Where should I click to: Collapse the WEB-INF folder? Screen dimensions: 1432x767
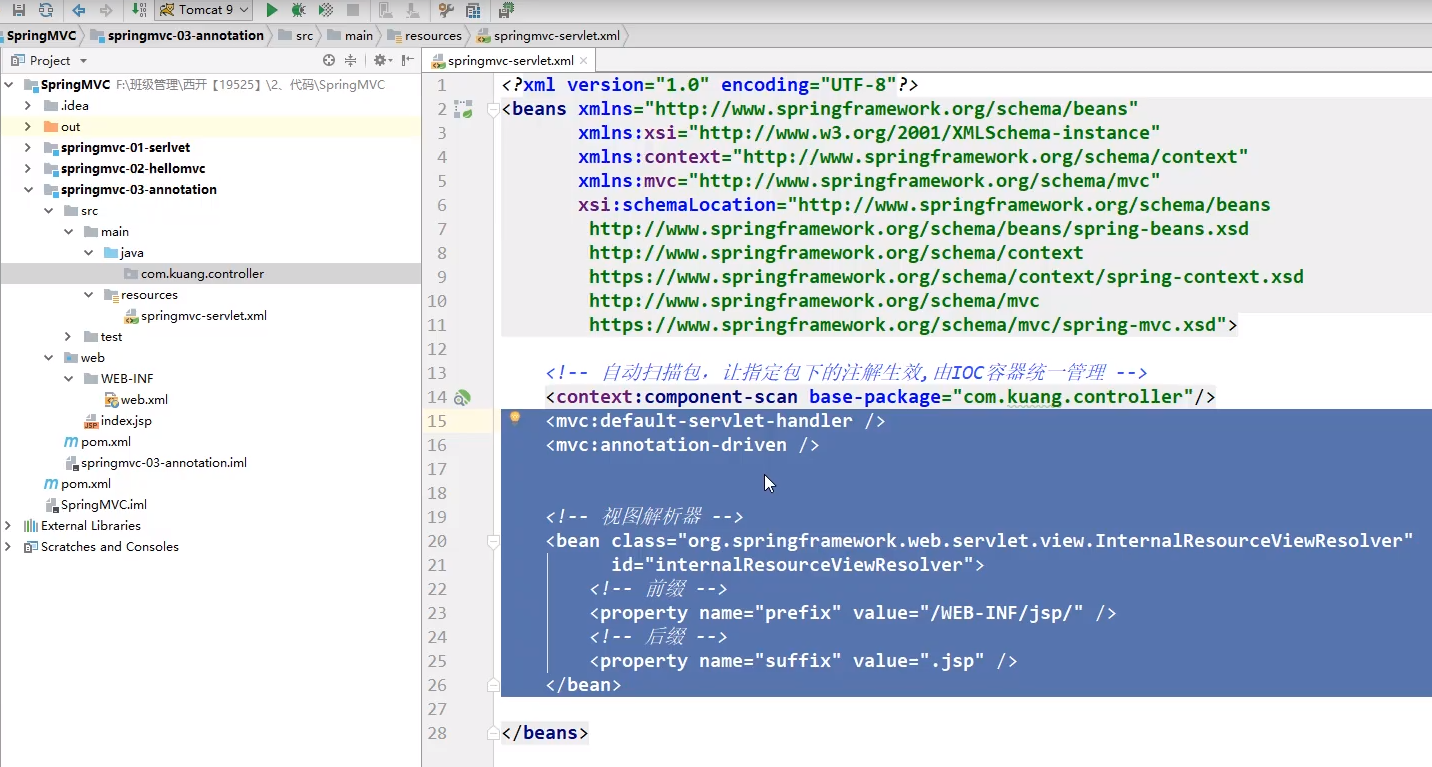click(x=69, y=379)
